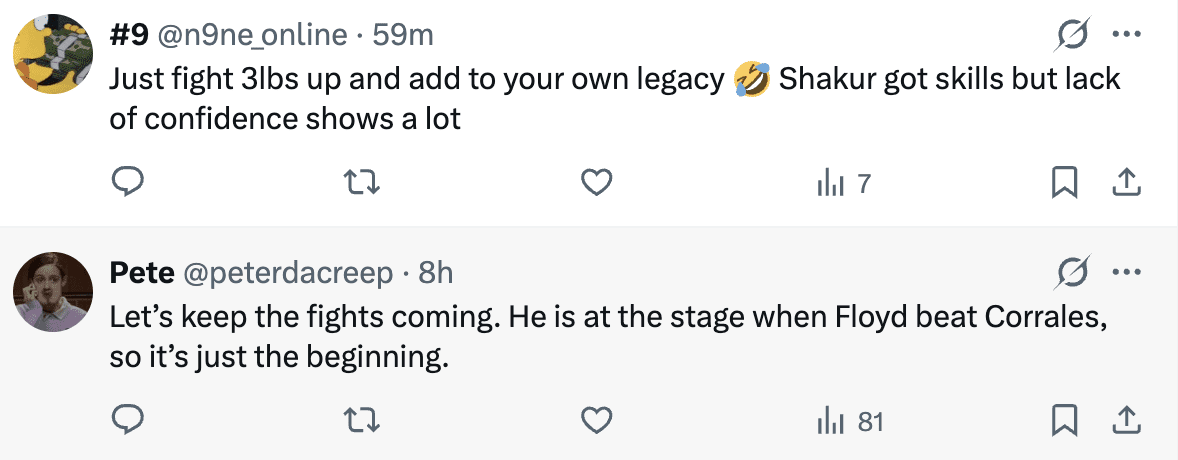Open the @peterdacreep profile handle
The width and height of the screenshot is (1178, 460).
click(x=288, y=273)
